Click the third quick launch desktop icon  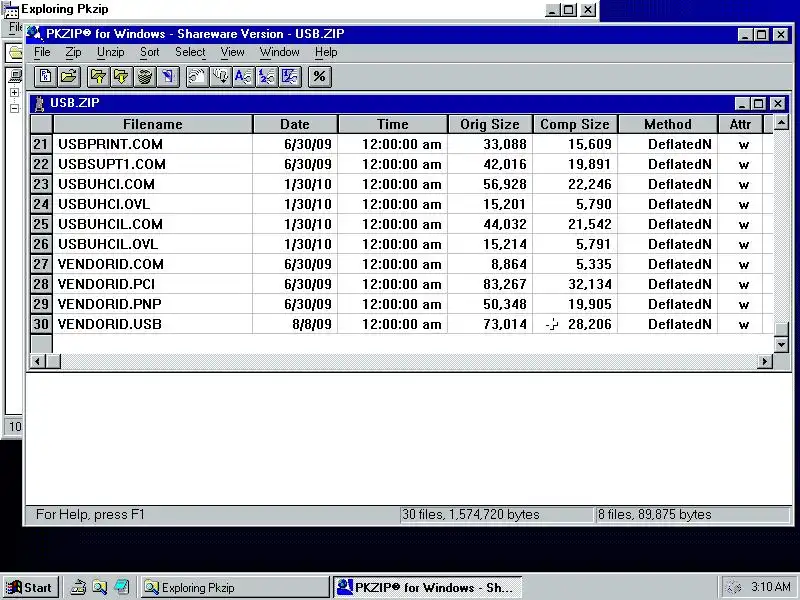(x=122, y=587)
